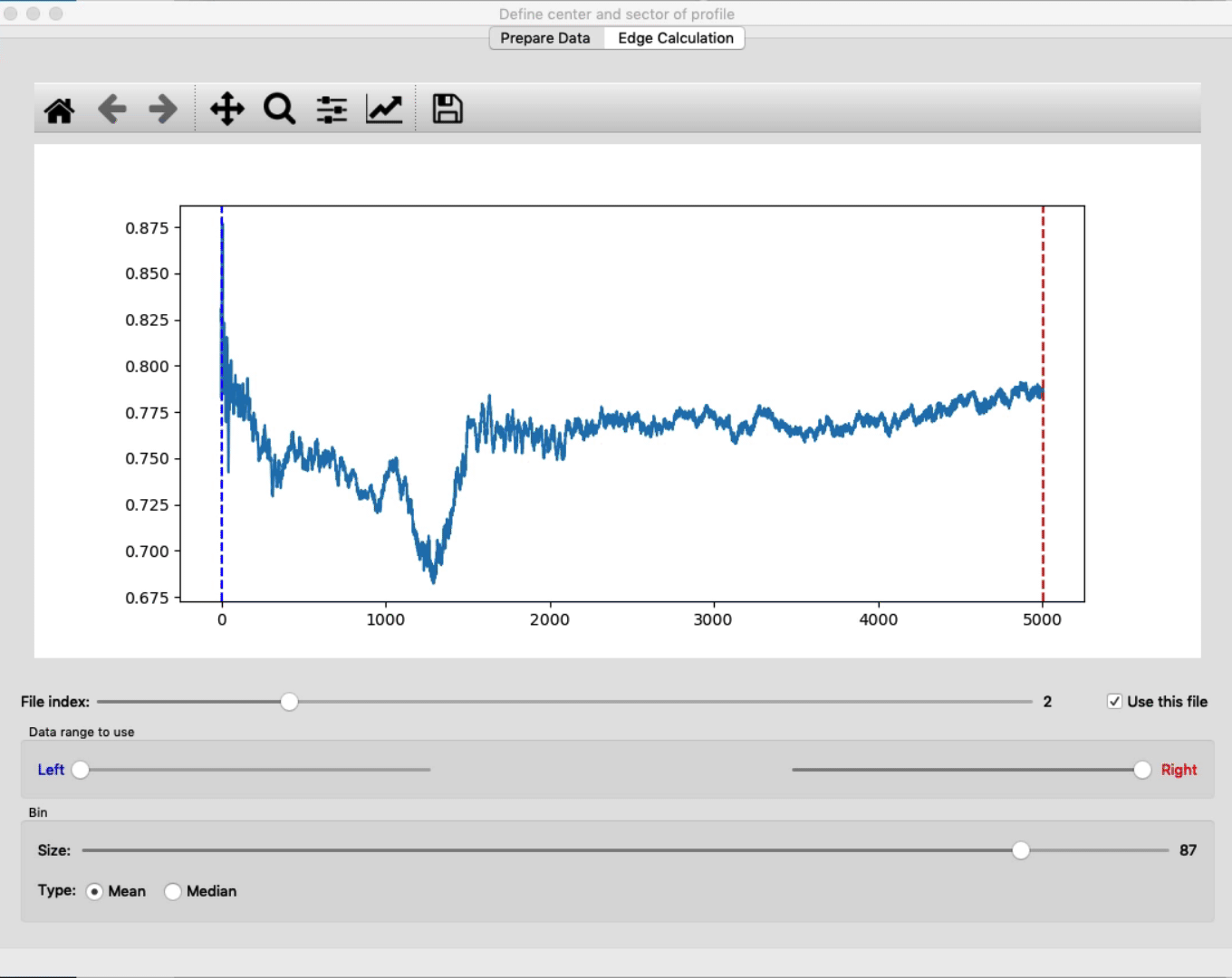Go back to the previous plot view
The width and height of the screenshot is (1232, 978).
coord(112,110)
